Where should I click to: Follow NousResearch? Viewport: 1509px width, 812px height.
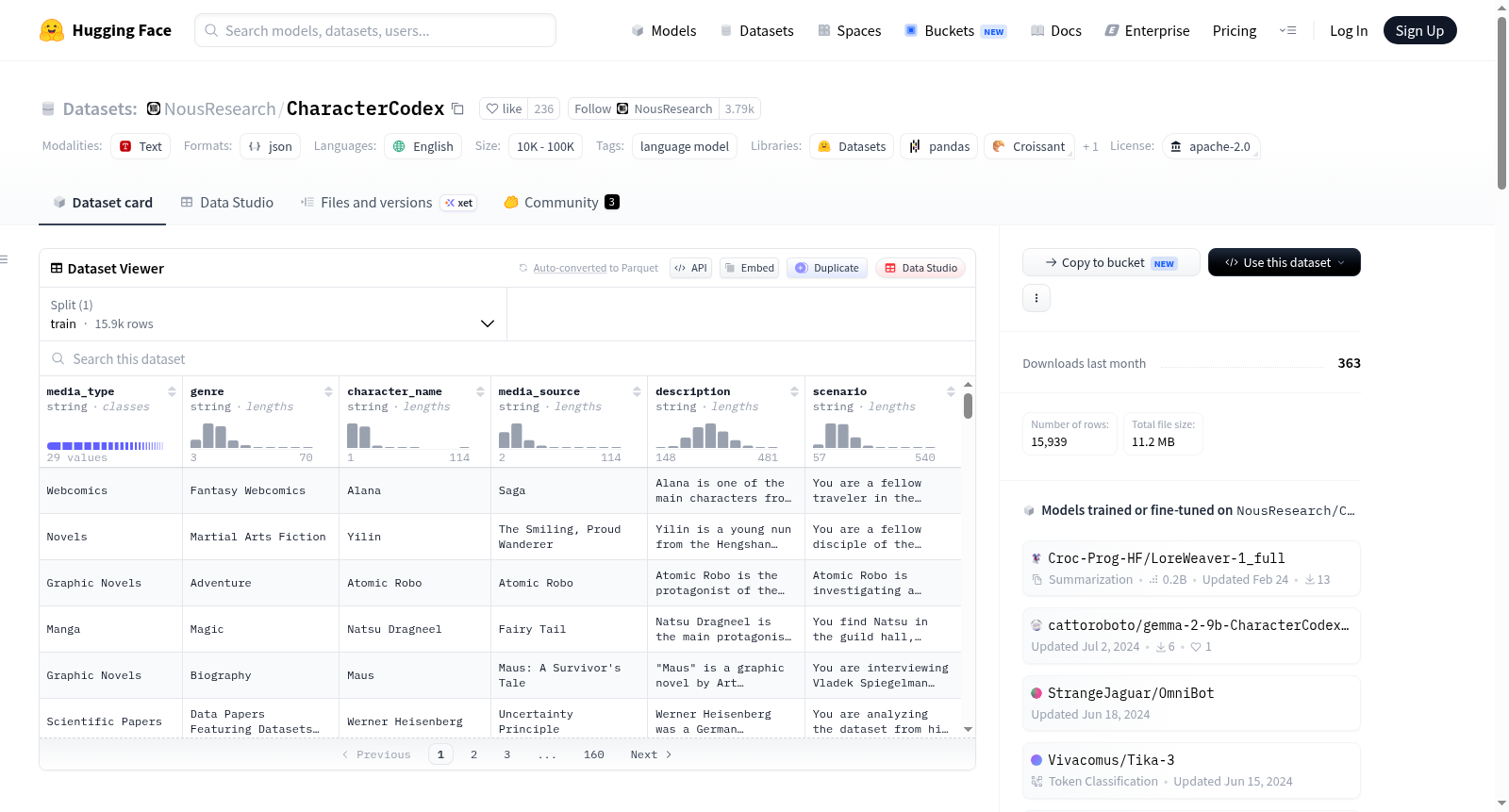pyautogui.click(x=644, y=108)
